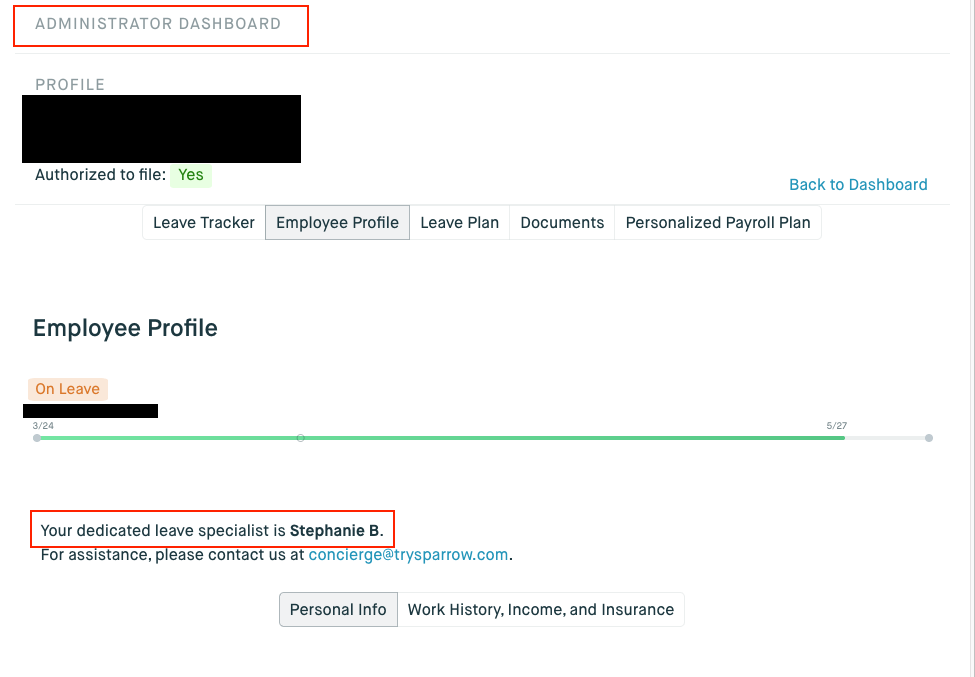Click the Employee Profile section heading

tap(125, 328)
